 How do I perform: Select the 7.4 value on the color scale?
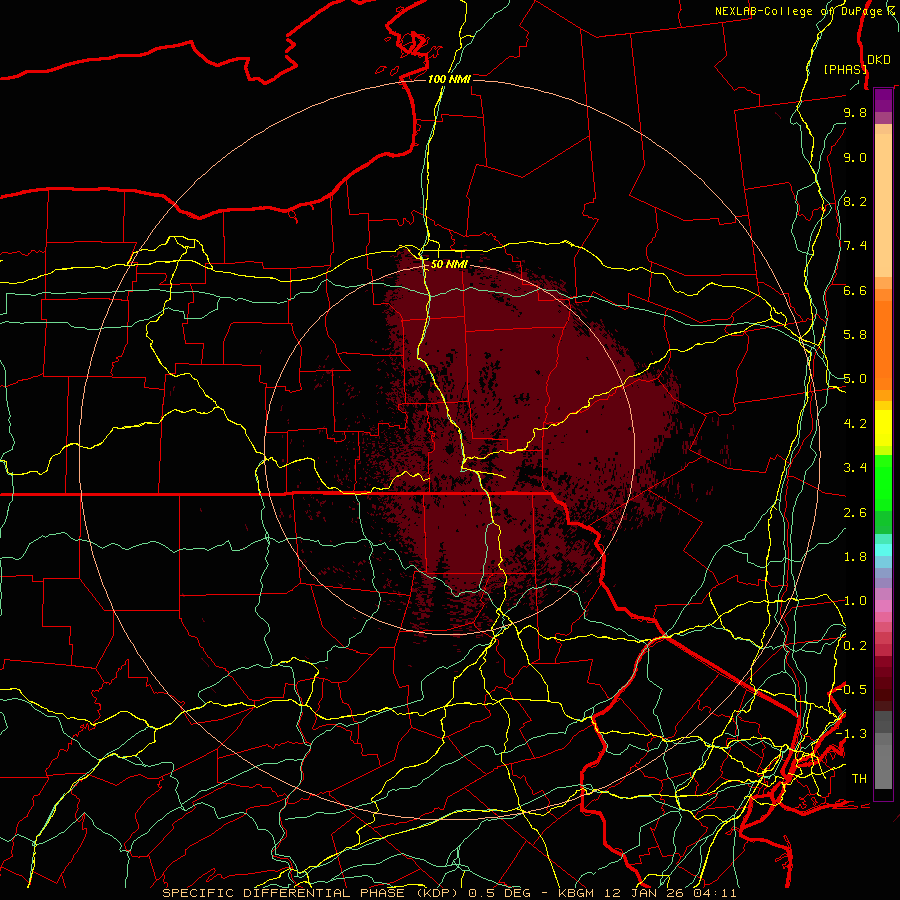tap(855, 246)
